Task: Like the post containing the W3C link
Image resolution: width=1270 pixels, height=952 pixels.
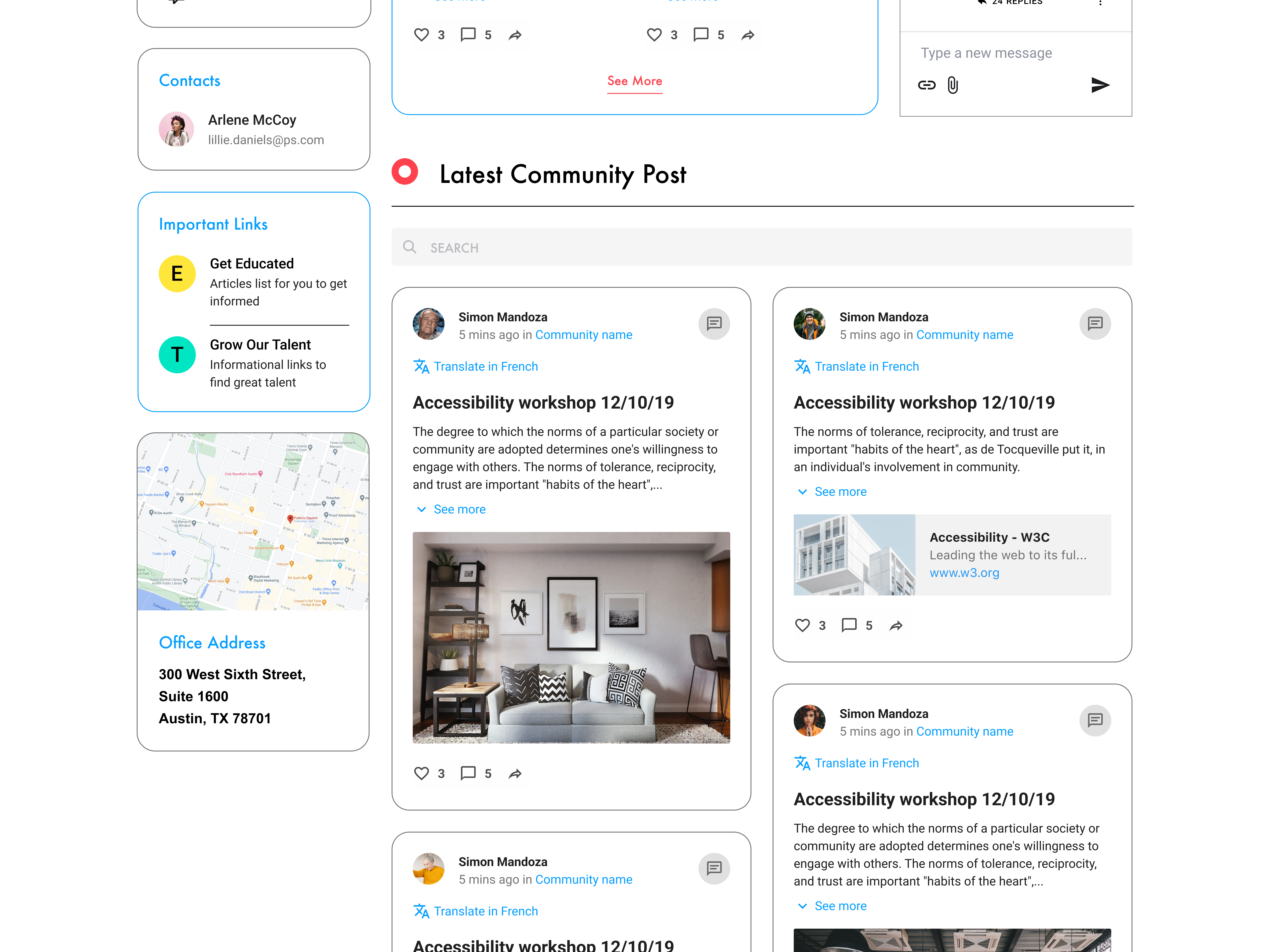Action: [x=802, y=625]
